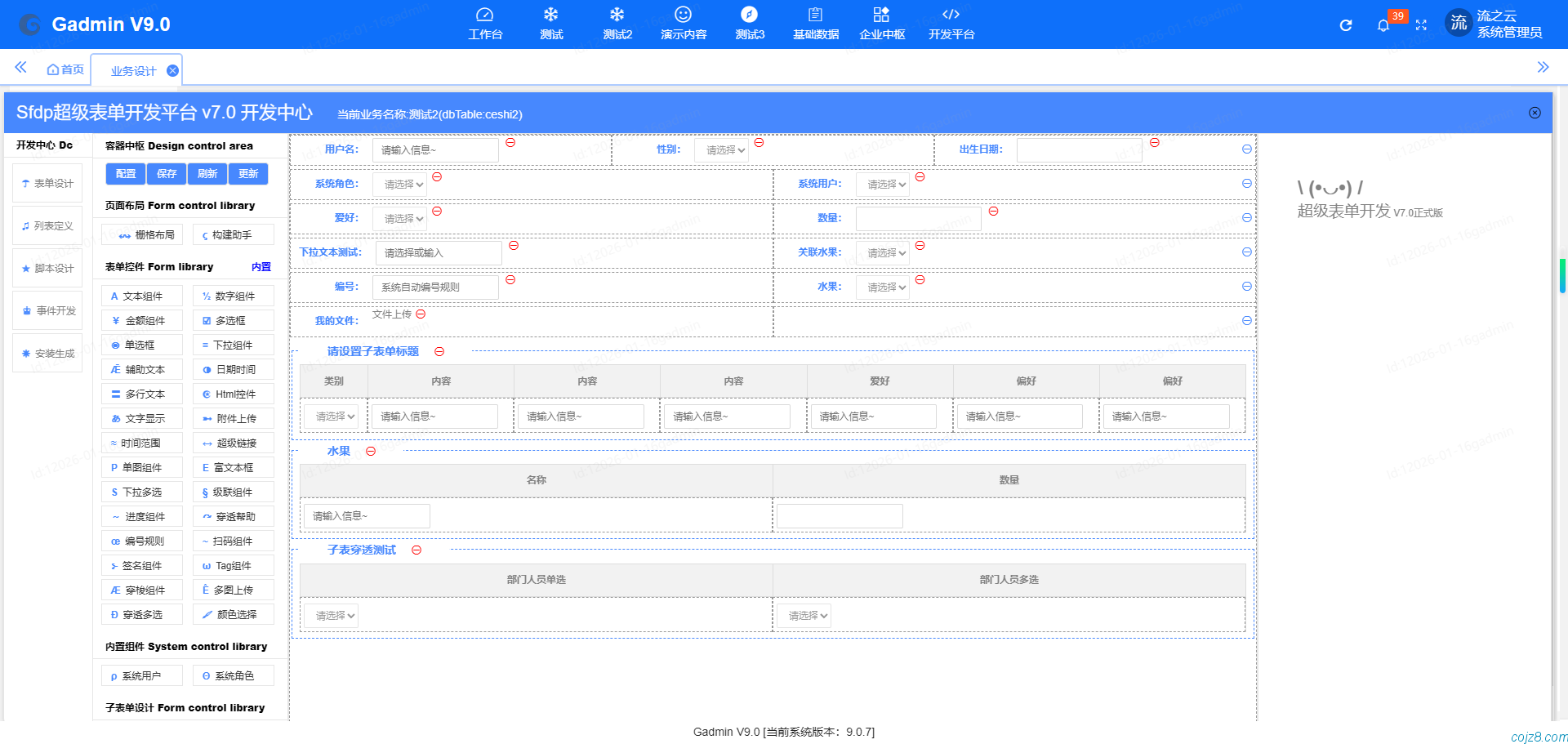Screen dimensions: 1568x744
Task: Click the 出生日期 input field
Action: tap(1078, 150)
